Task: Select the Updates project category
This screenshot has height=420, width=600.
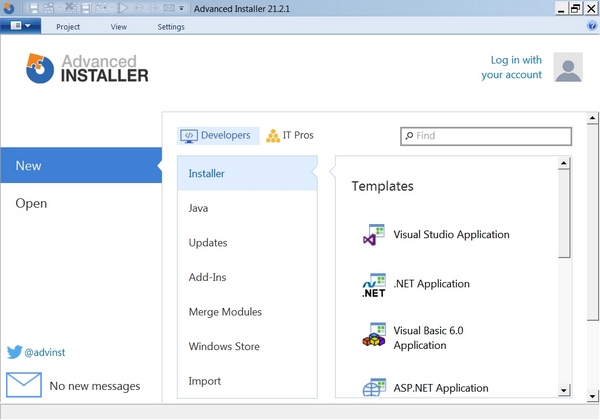Action: click(247, 243)
